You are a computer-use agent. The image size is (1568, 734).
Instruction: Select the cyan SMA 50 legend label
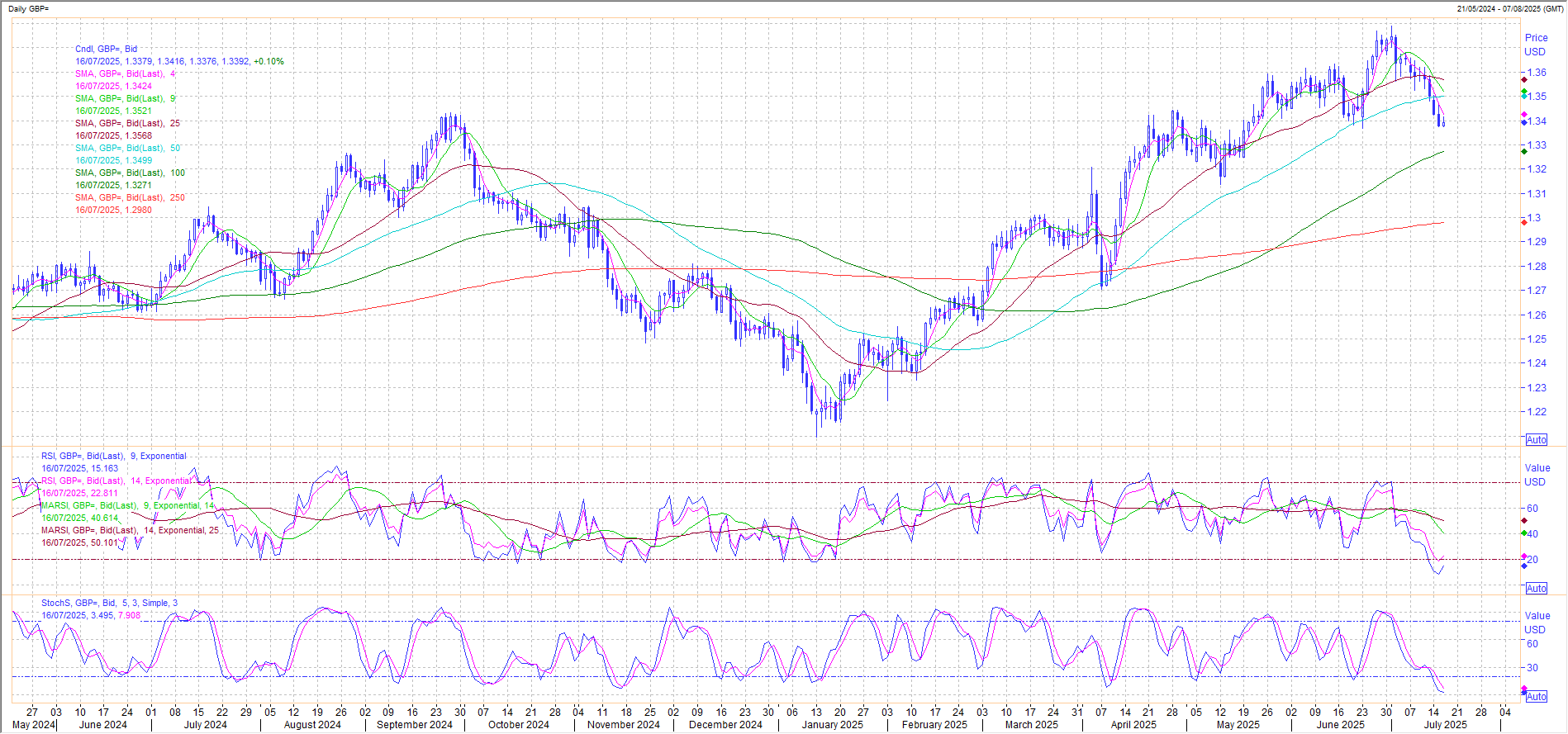click(127, 148)
